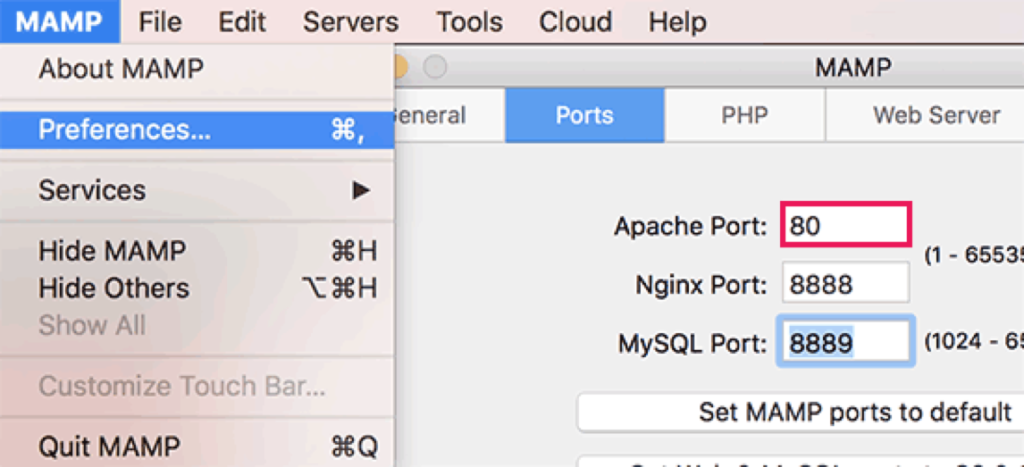Choose Quit MAMP menu entry

(x=197, y=446)
